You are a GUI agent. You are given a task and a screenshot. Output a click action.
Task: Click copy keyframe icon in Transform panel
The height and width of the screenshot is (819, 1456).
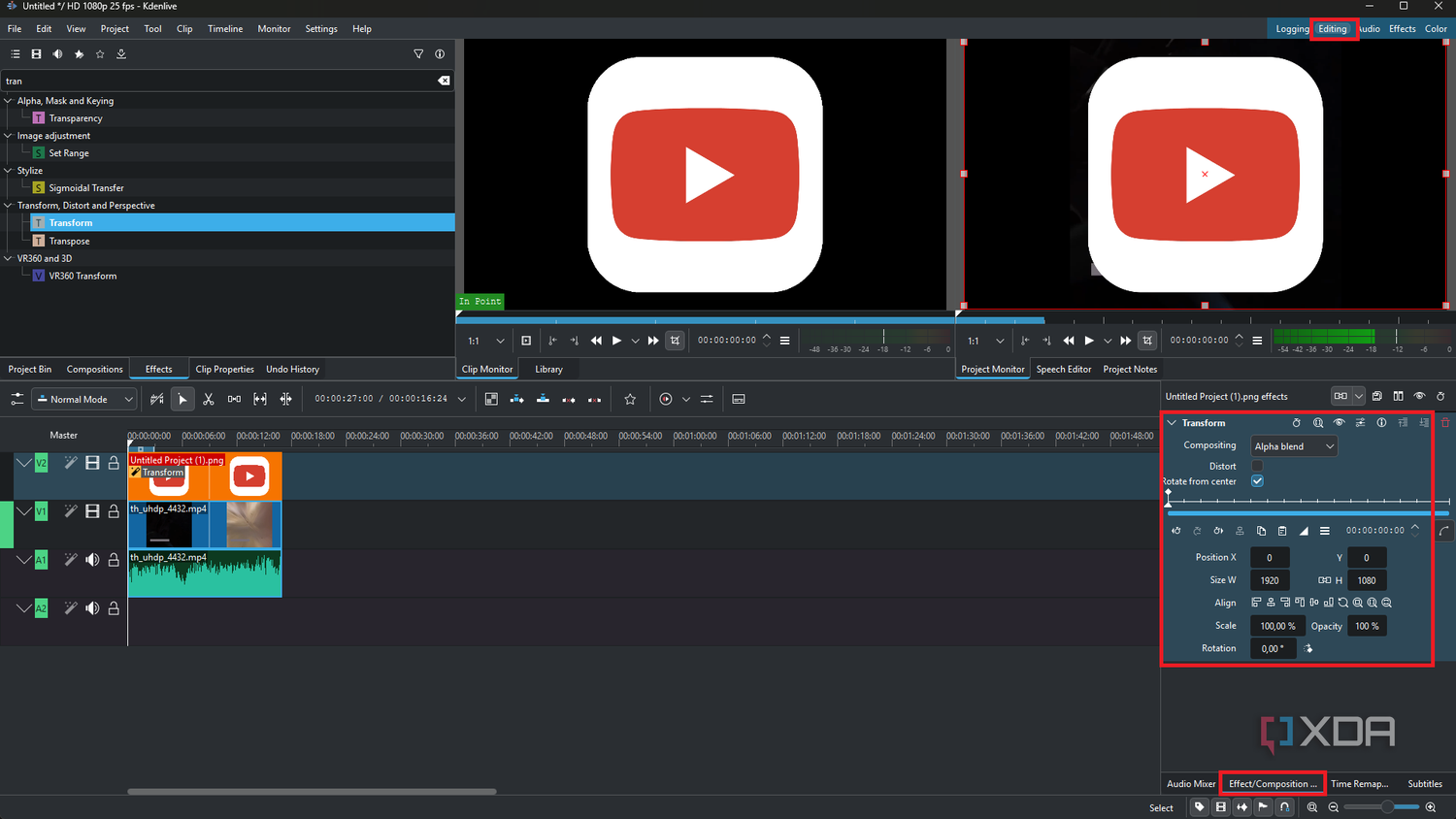pos(1261,531)
